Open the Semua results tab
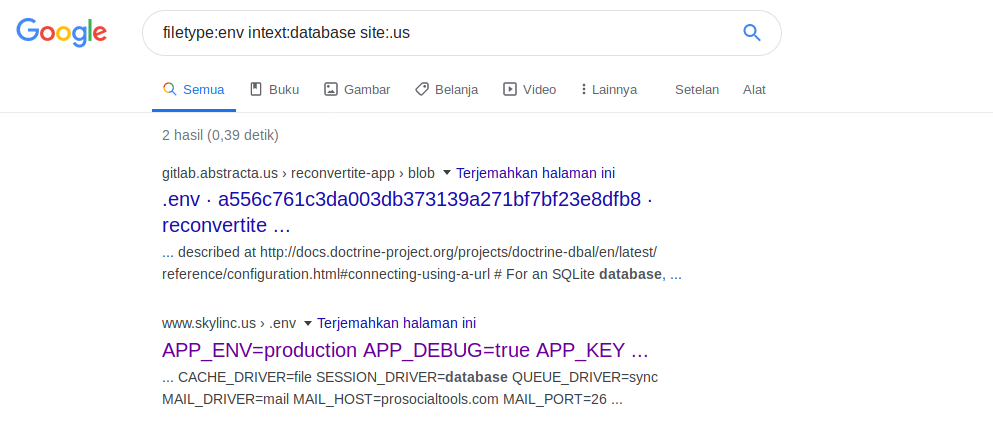This screenshot has height=428, width=993. coord(194,90)
